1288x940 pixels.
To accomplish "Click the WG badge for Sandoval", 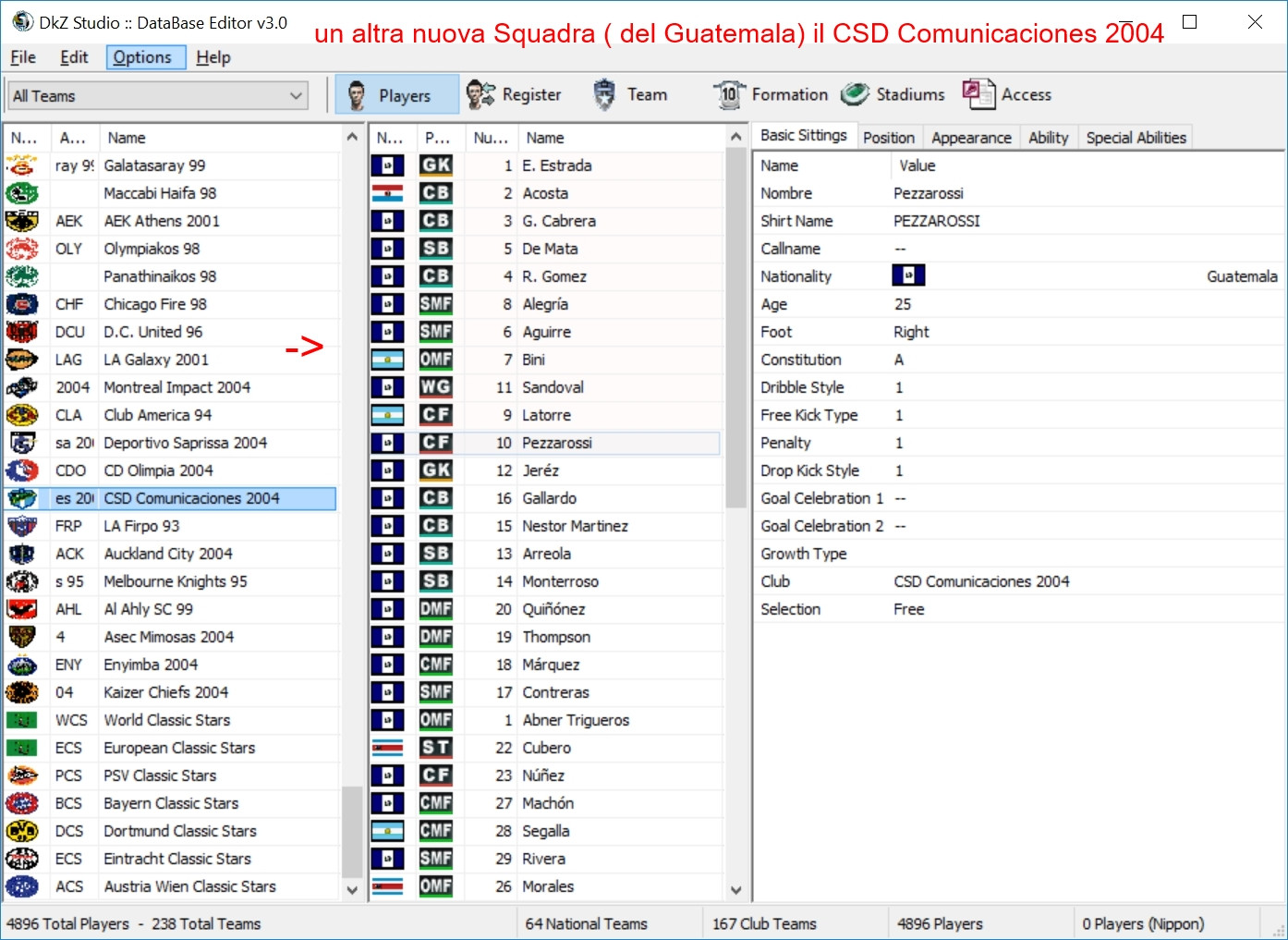I will click(x=435, y=387).
